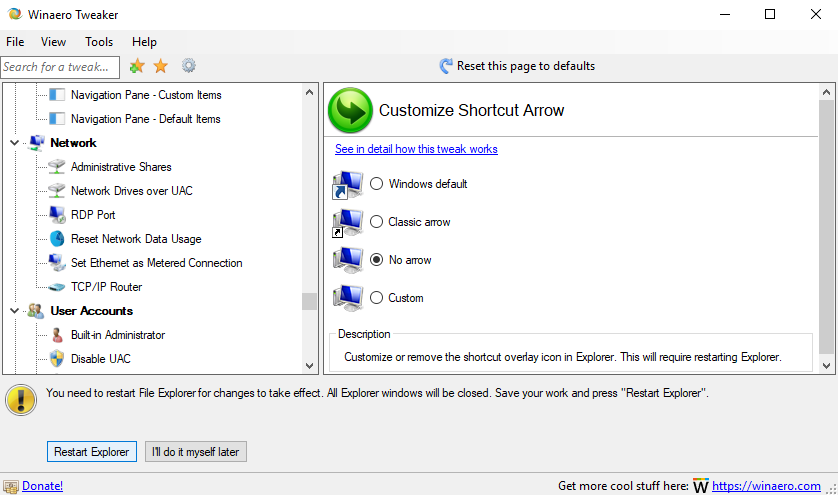Open the Tools menu
Screen dimensions: 838x495
99,42
